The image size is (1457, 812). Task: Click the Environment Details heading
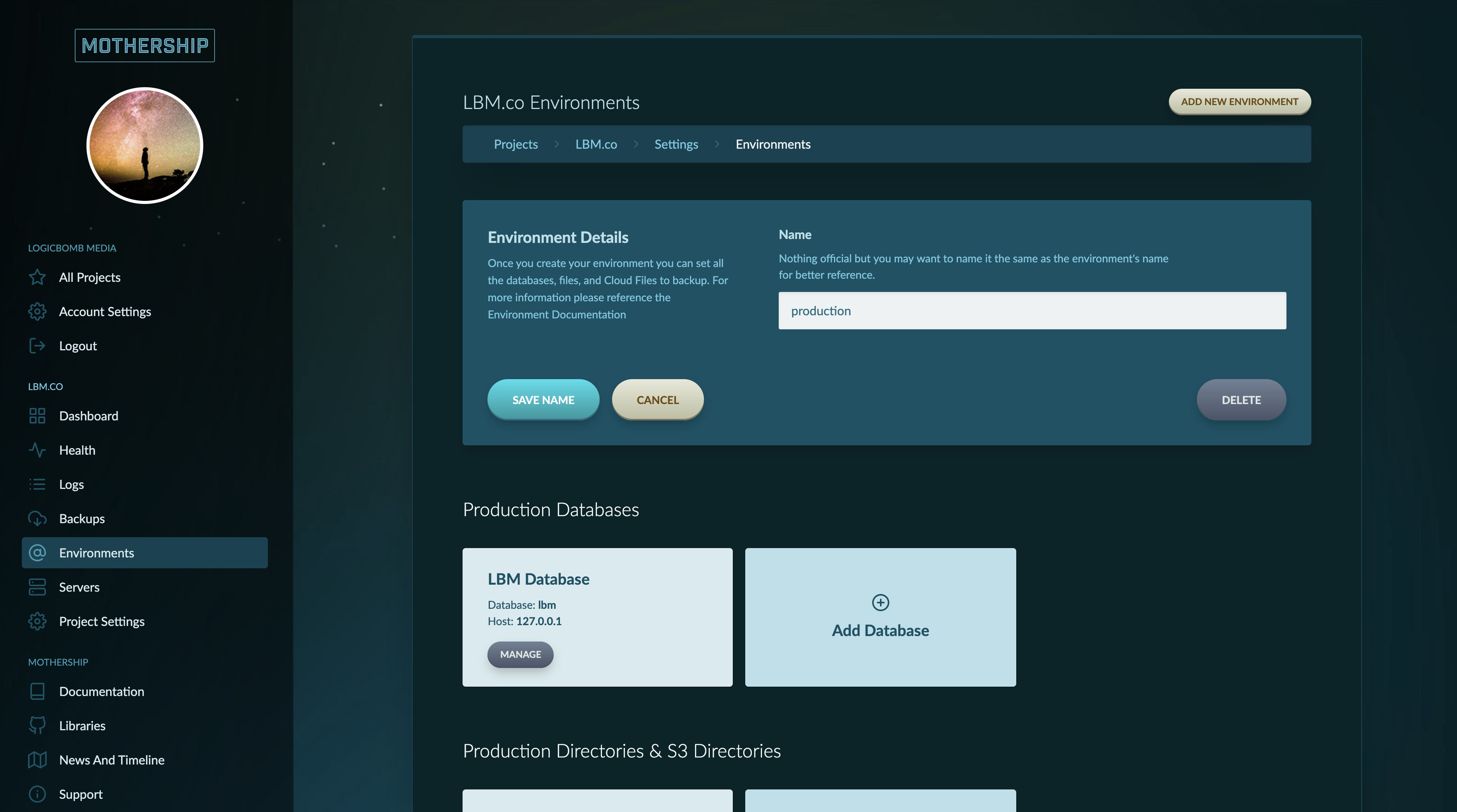tap(558, 237)
